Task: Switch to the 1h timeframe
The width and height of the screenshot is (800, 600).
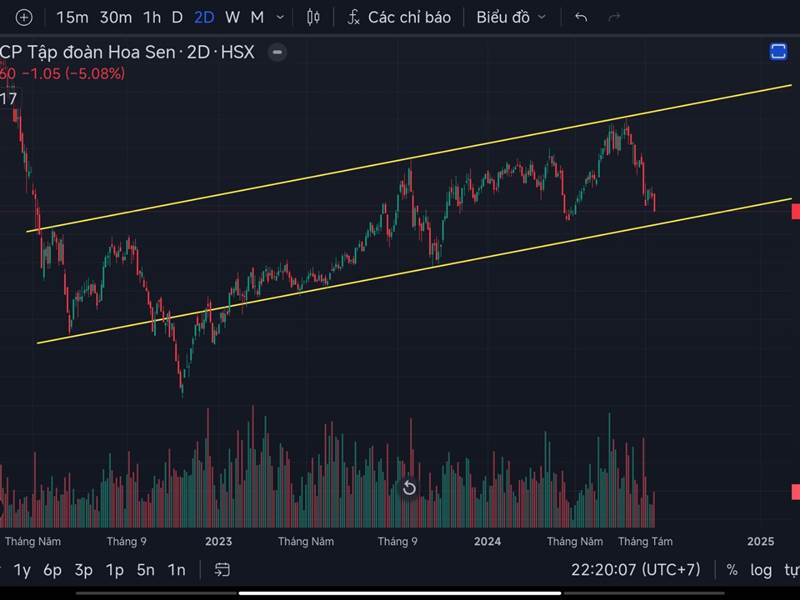Action: pyautogui.click(x=152, y=18)
